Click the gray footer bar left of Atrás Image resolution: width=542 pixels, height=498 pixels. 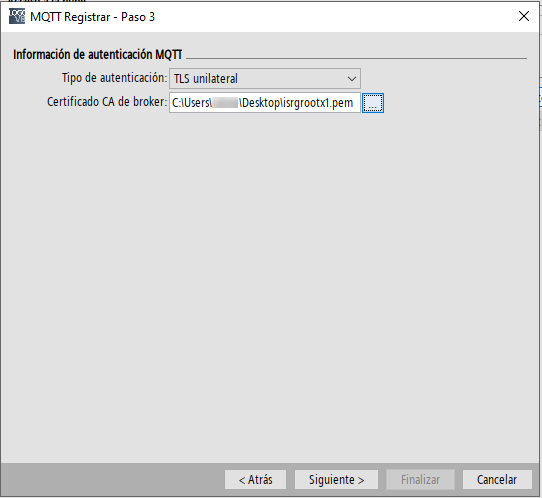coord(112,479)
